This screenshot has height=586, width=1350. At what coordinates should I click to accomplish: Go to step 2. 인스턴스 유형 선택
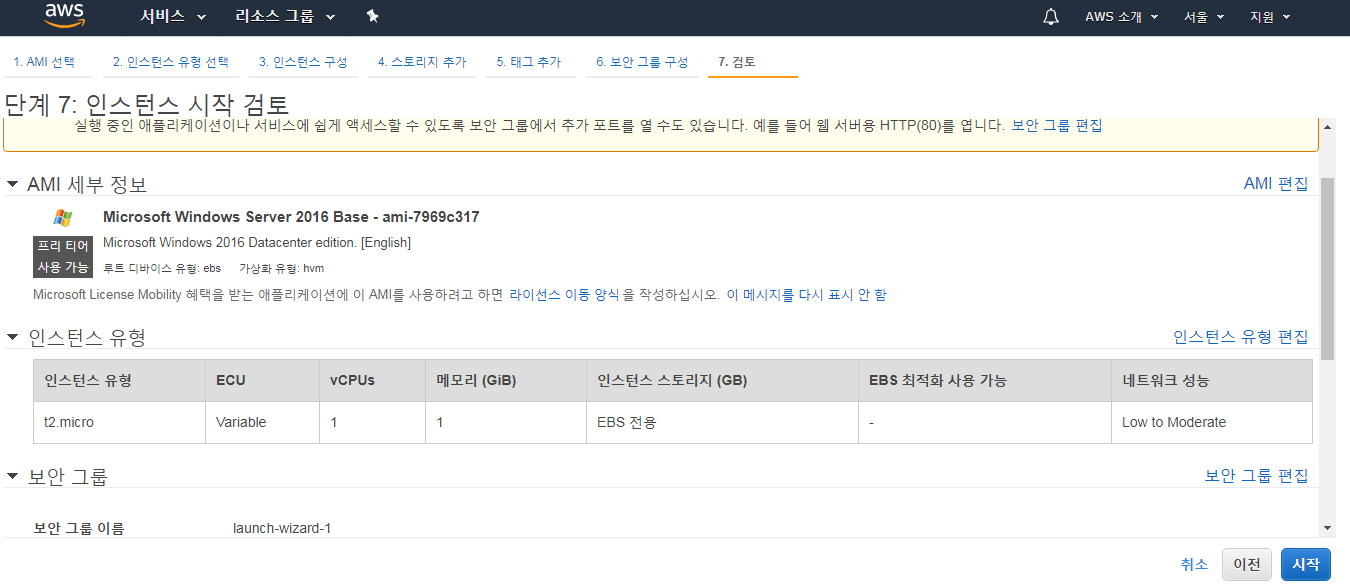click(x=170, y=62)
